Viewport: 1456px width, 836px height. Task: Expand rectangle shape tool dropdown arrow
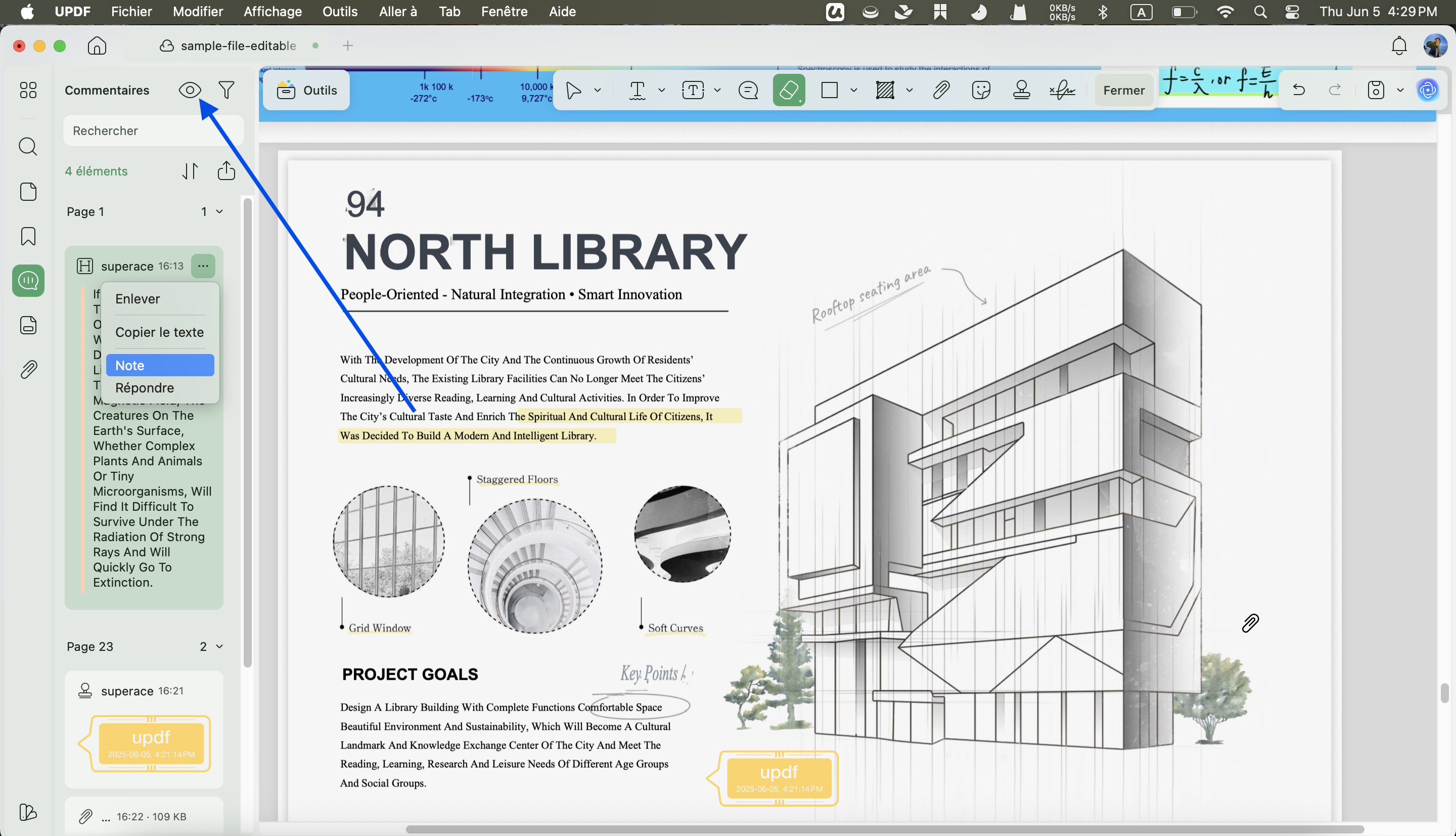[853, 90]
